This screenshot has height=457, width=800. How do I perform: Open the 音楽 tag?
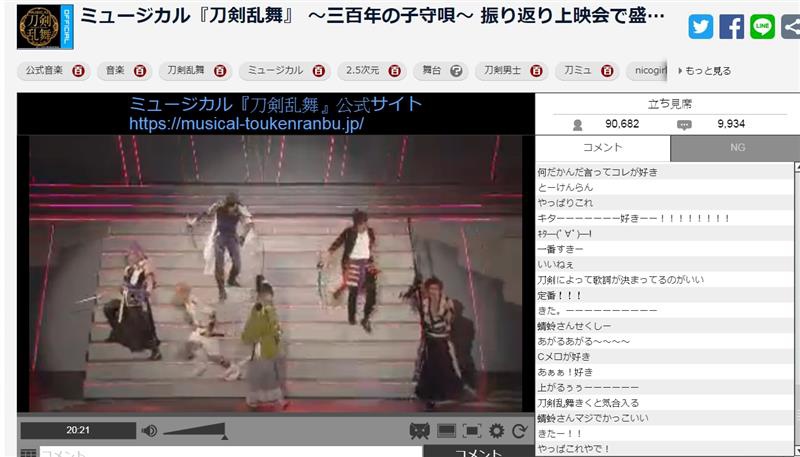tap(115, 70)
